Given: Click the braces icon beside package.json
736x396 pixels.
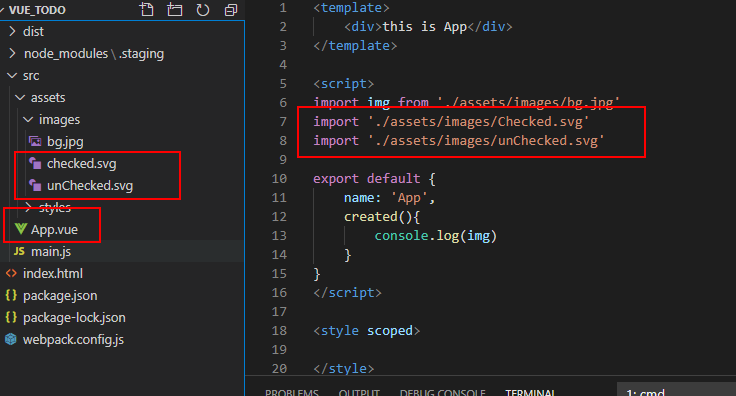Looking at the screenshot, I should 11,295.
